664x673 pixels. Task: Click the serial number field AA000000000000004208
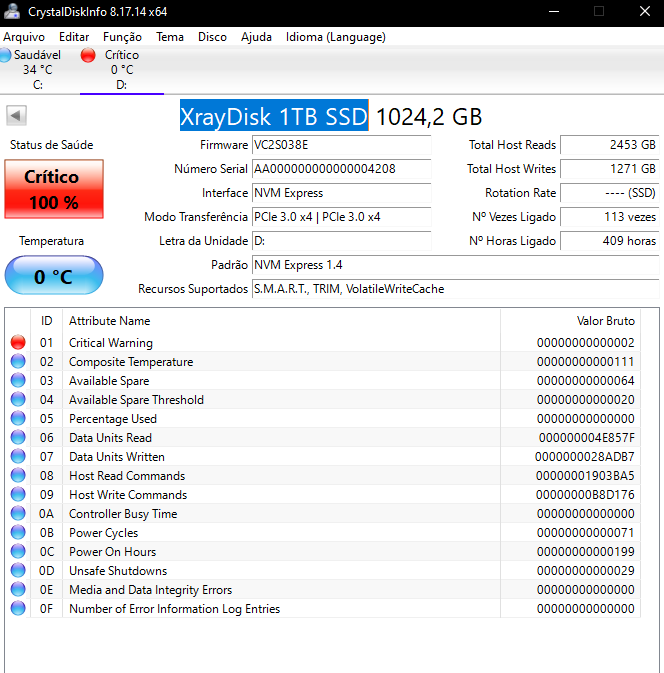point(342,169)
